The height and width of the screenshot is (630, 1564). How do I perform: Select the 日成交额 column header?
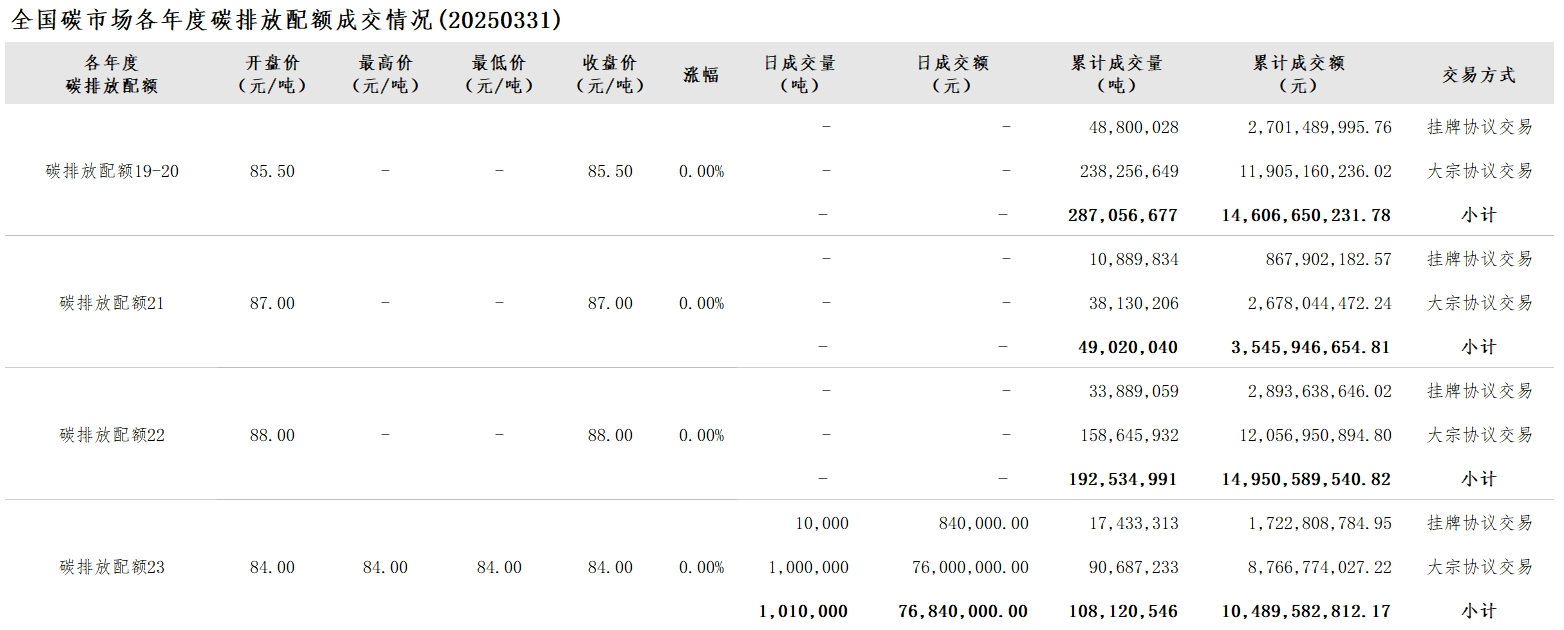pos(952,74)
